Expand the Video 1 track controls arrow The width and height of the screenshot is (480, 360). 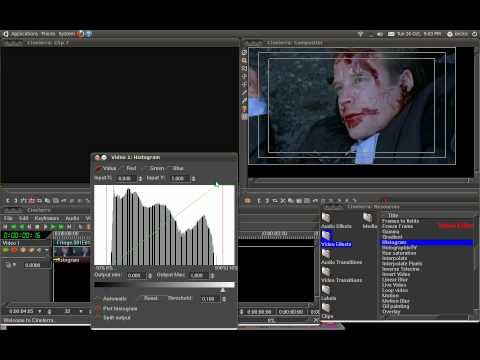(x=46, y=250)
